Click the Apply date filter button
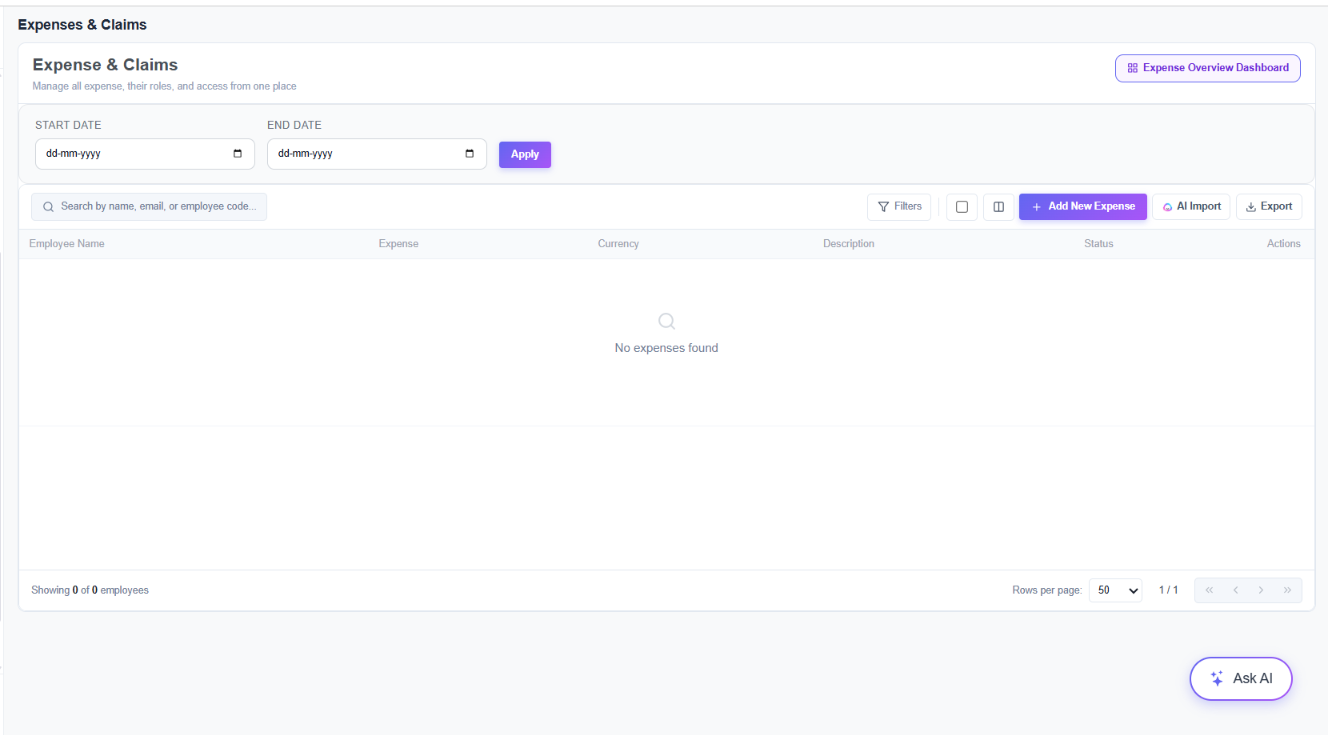Viewport: 1328px width, 735px height. point(525,154)
